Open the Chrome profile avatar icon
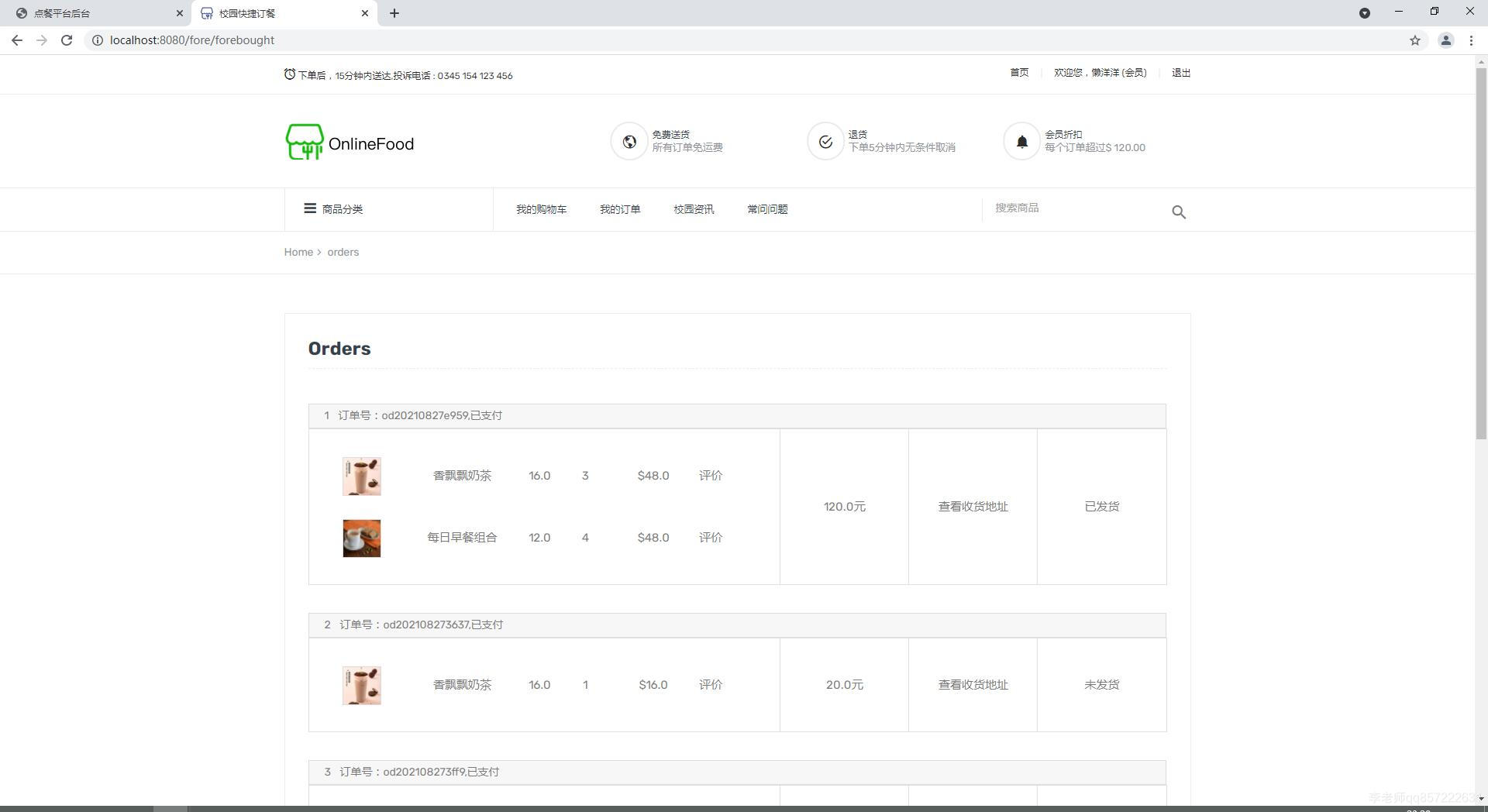Screen dimensions: 1488x812 (1445, 40)
